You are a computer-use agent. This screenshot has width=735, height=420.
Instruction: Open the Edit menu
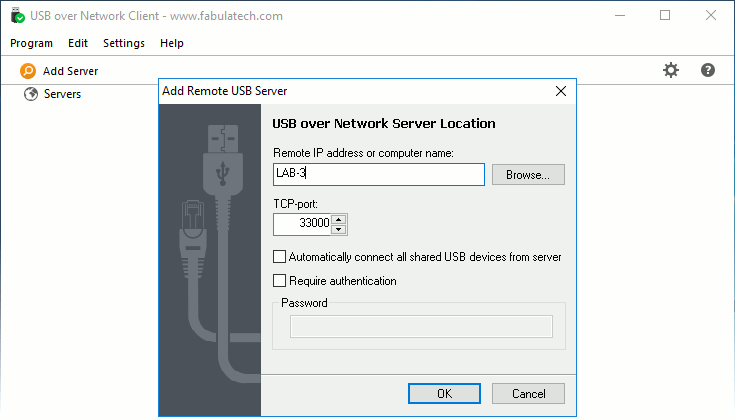coord(78,43)
